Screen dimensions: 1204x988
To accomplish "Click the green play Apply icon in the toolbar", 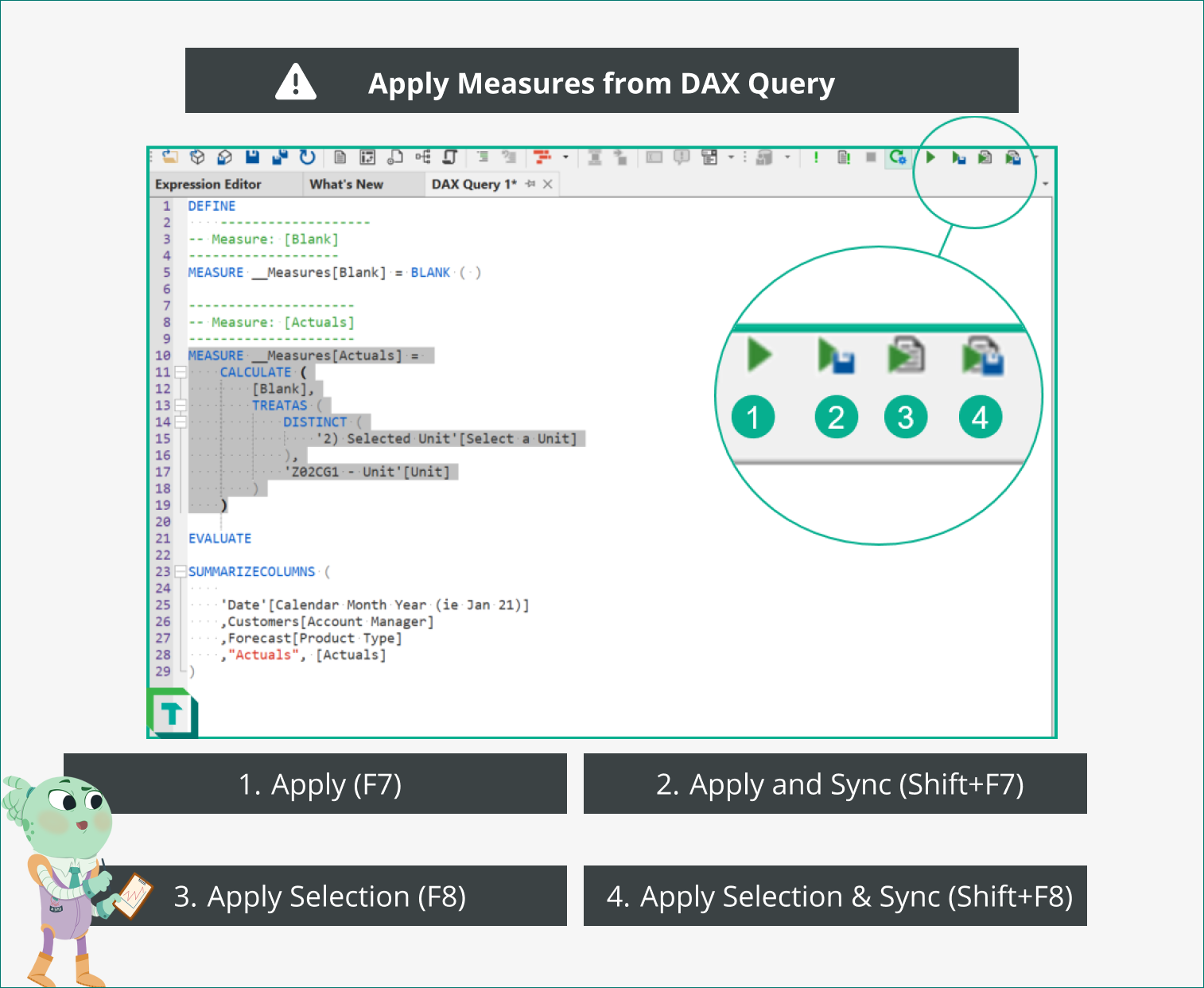I will [930, 158].
